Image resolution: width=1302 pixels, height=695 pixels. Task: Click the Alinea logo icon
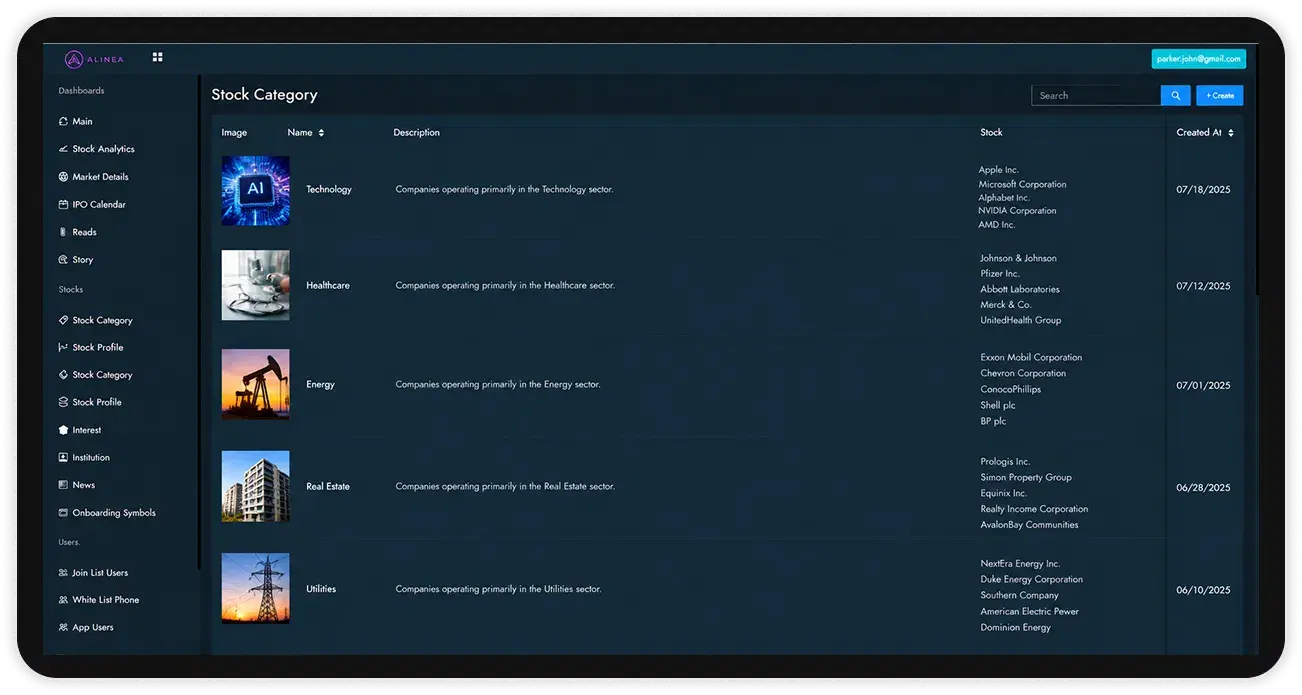pyautogui.click(x=74, y=59)
